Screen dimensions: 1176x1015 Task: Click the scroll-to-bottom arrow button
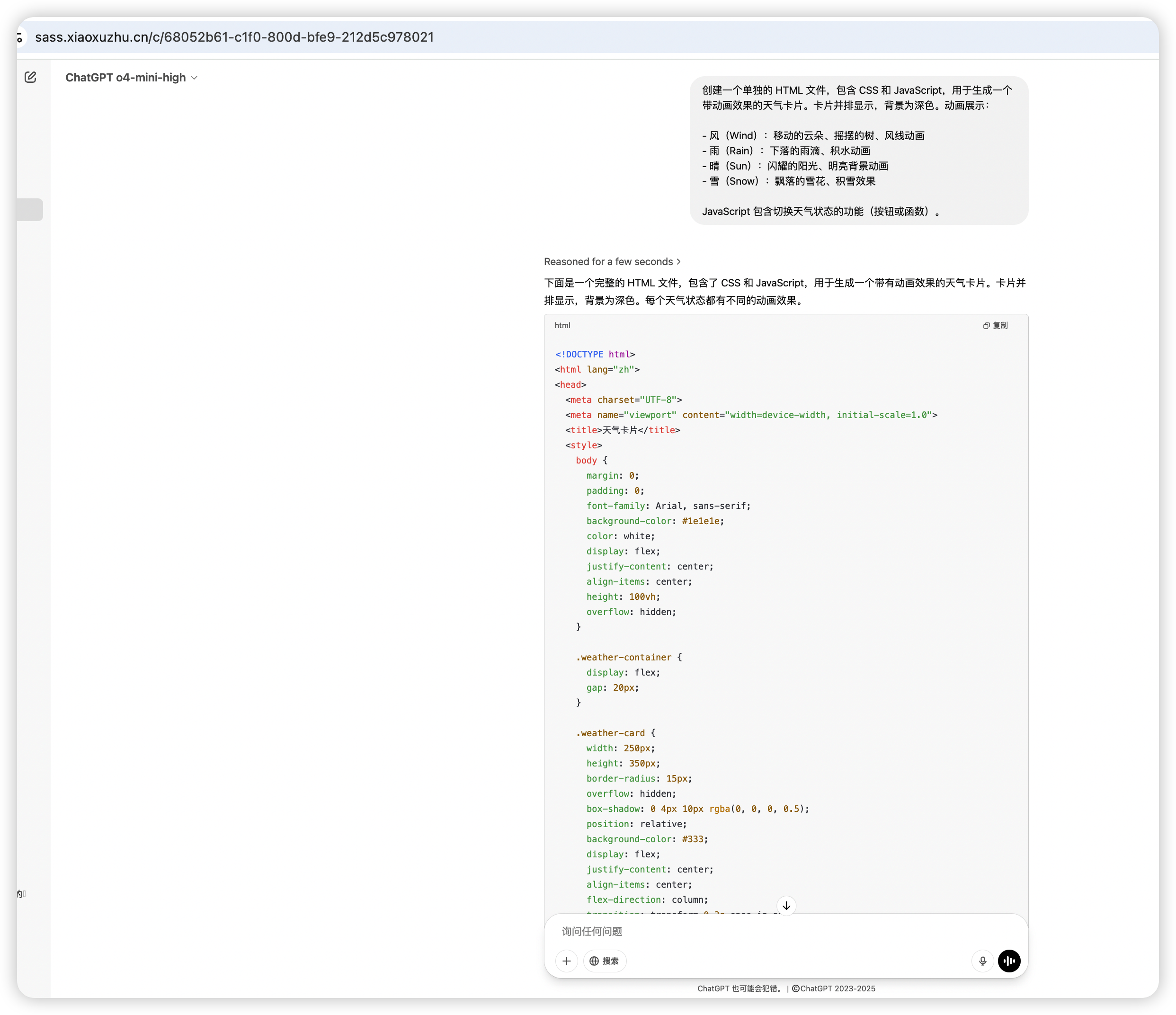786,906
